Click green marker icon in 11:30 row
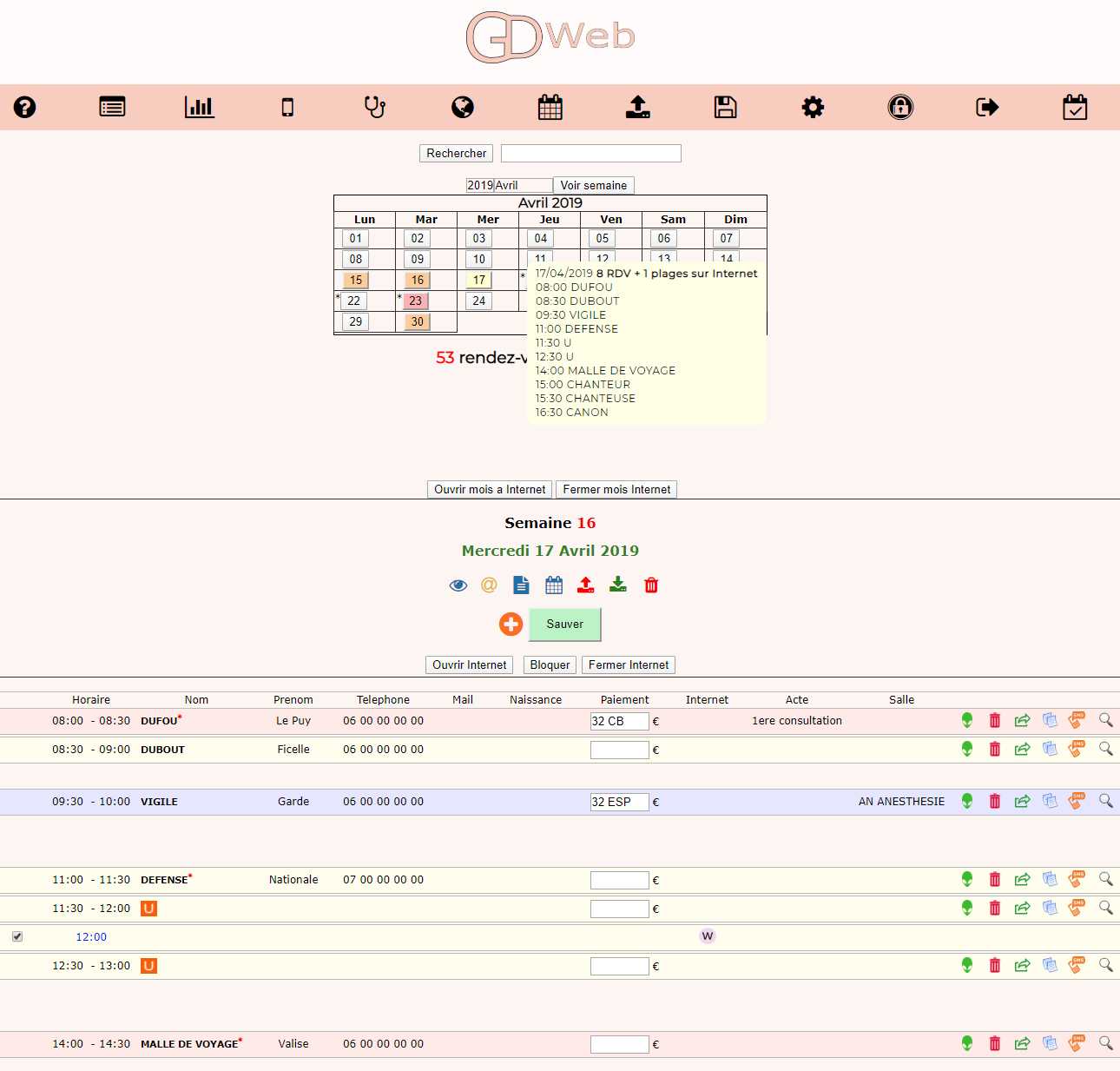 (x=967, y=908)
